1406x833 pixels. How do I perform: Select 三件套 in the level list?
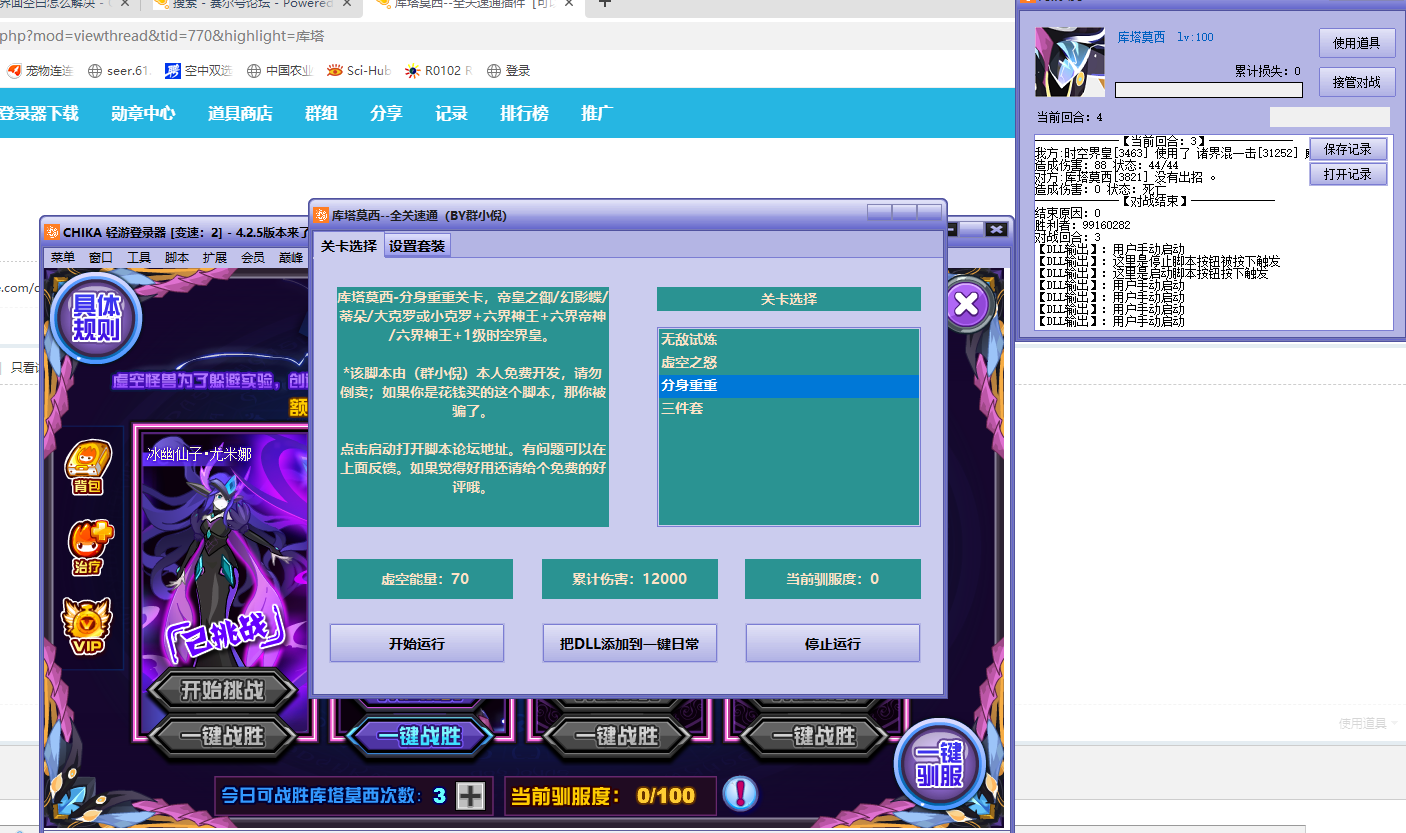(788, 409)
